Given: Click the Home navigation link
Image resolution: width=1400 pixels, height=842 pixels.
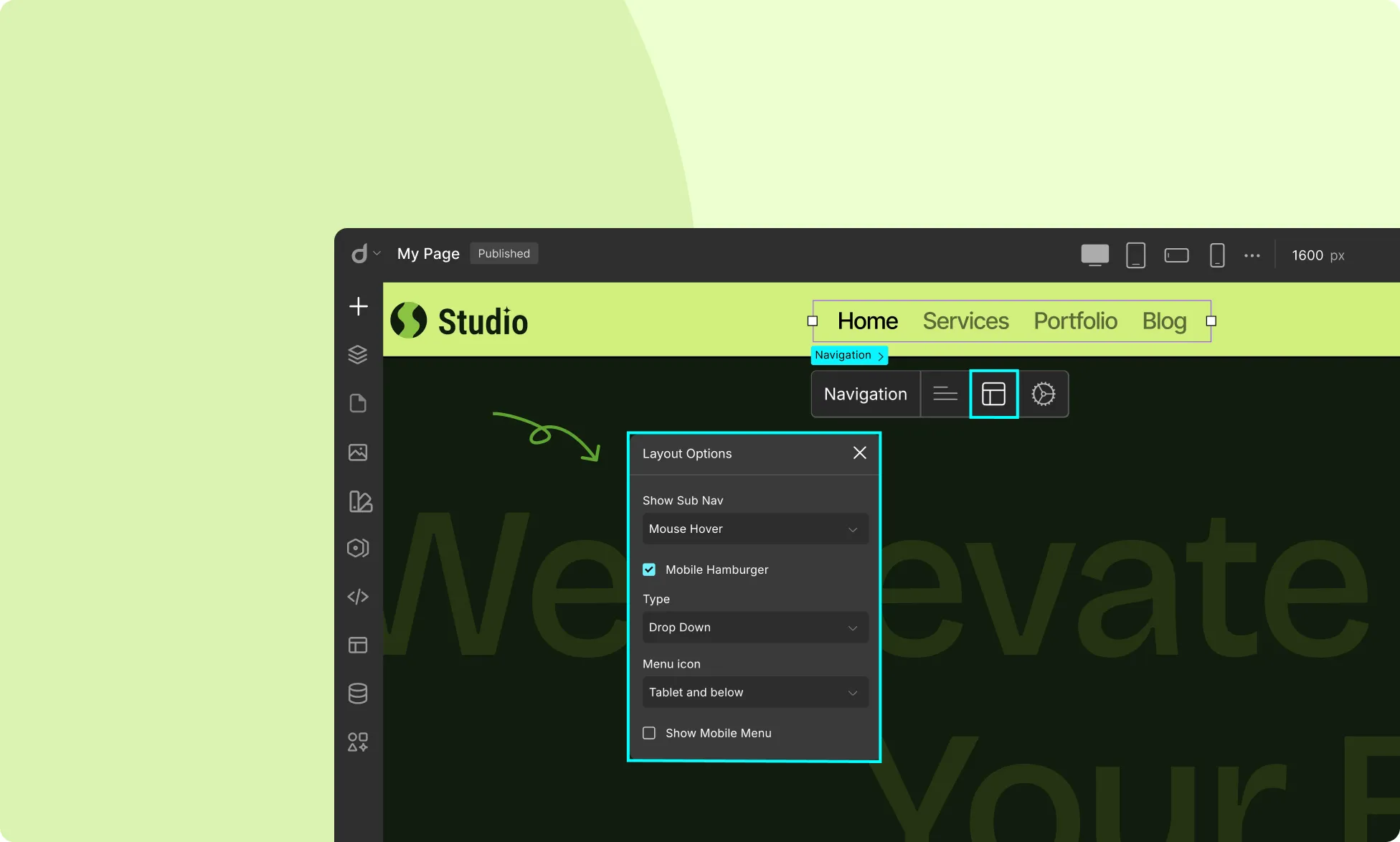Looking at the screenshot, I should pyautogui.click(x=868, y=321).
